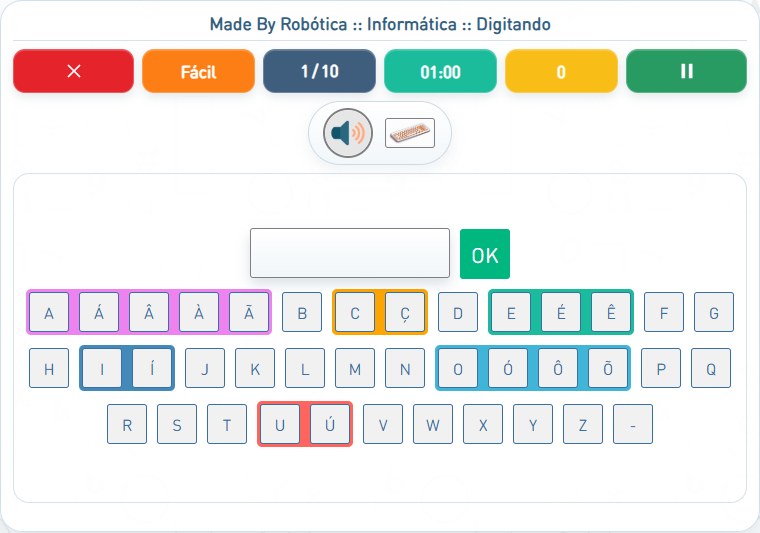Select letter key R
This screenshot has height=533, width=760.
point(127,424)
